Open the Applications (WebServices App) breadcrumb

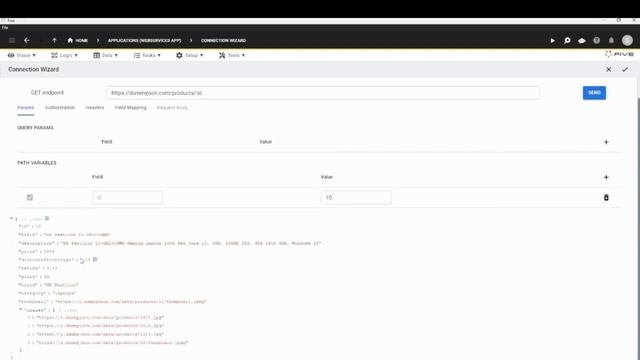pyautogui.click(x=144, y=40)
